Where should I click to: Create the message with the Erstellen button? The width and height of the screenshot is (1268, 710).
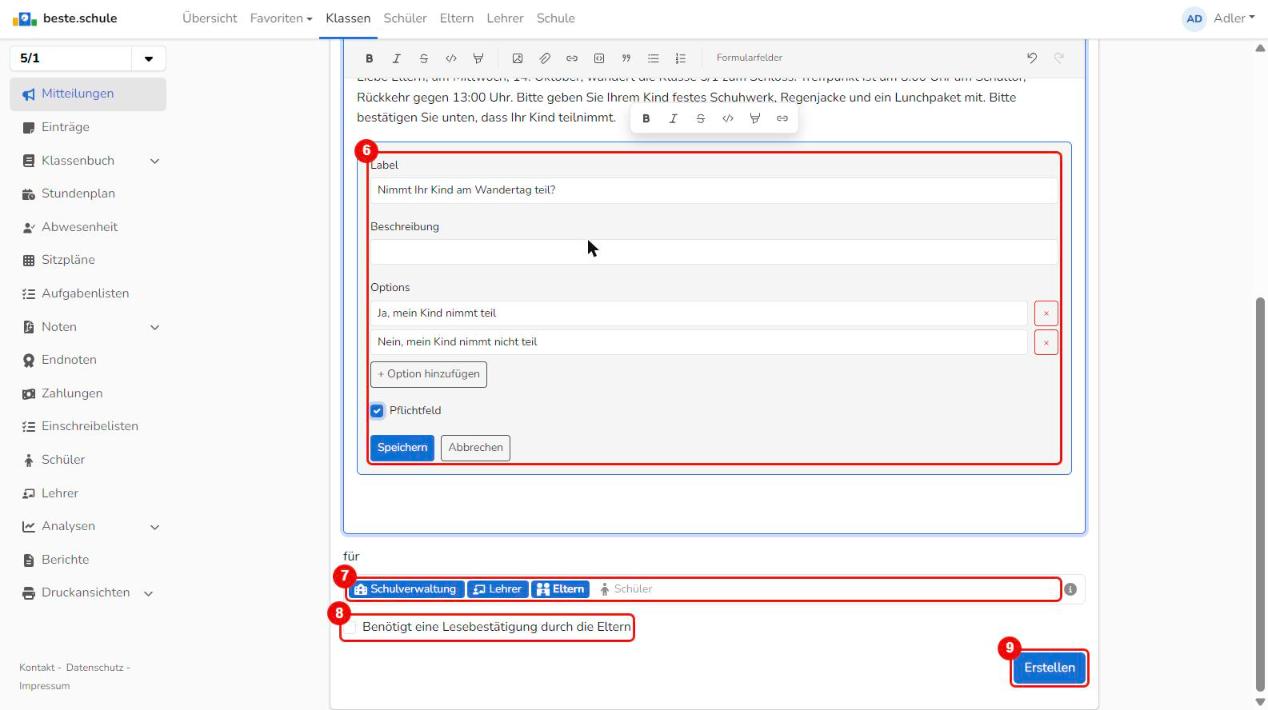1049,668
